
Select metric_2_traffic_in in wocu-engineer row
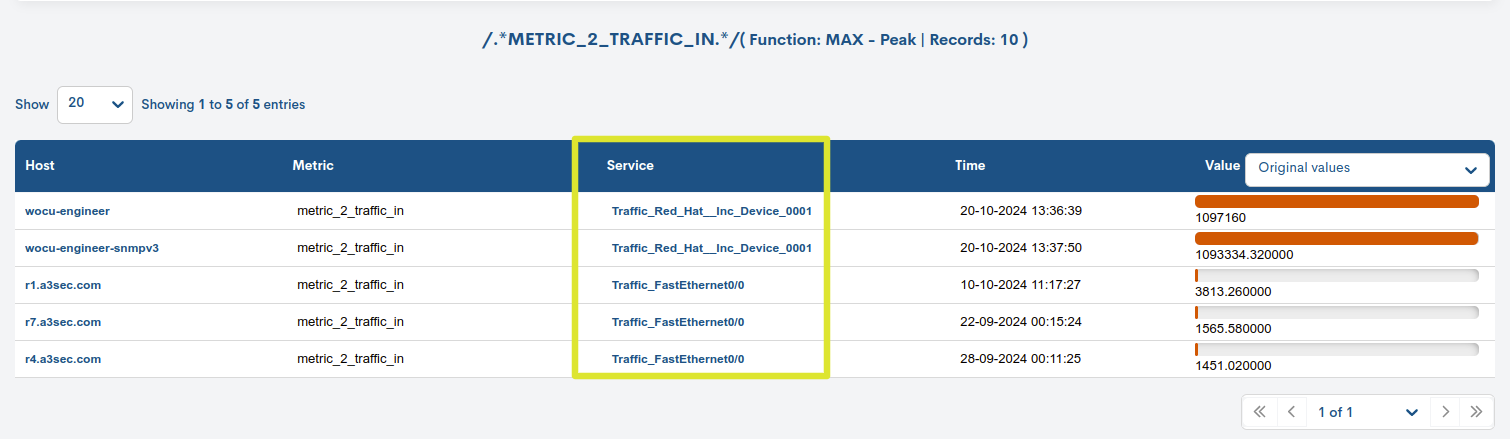coord(350,211)
